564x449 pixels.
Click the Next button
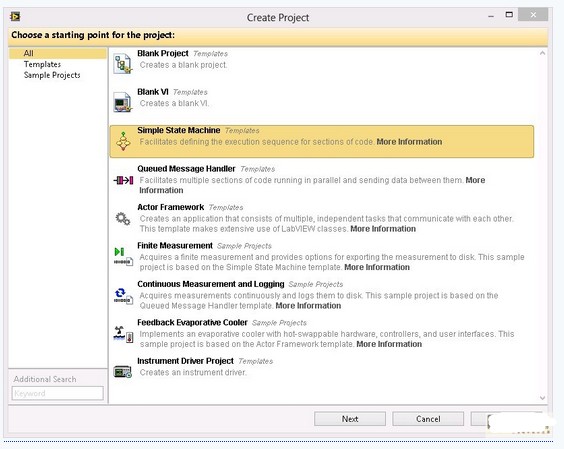pyautogui.click(x=350, y=419)
